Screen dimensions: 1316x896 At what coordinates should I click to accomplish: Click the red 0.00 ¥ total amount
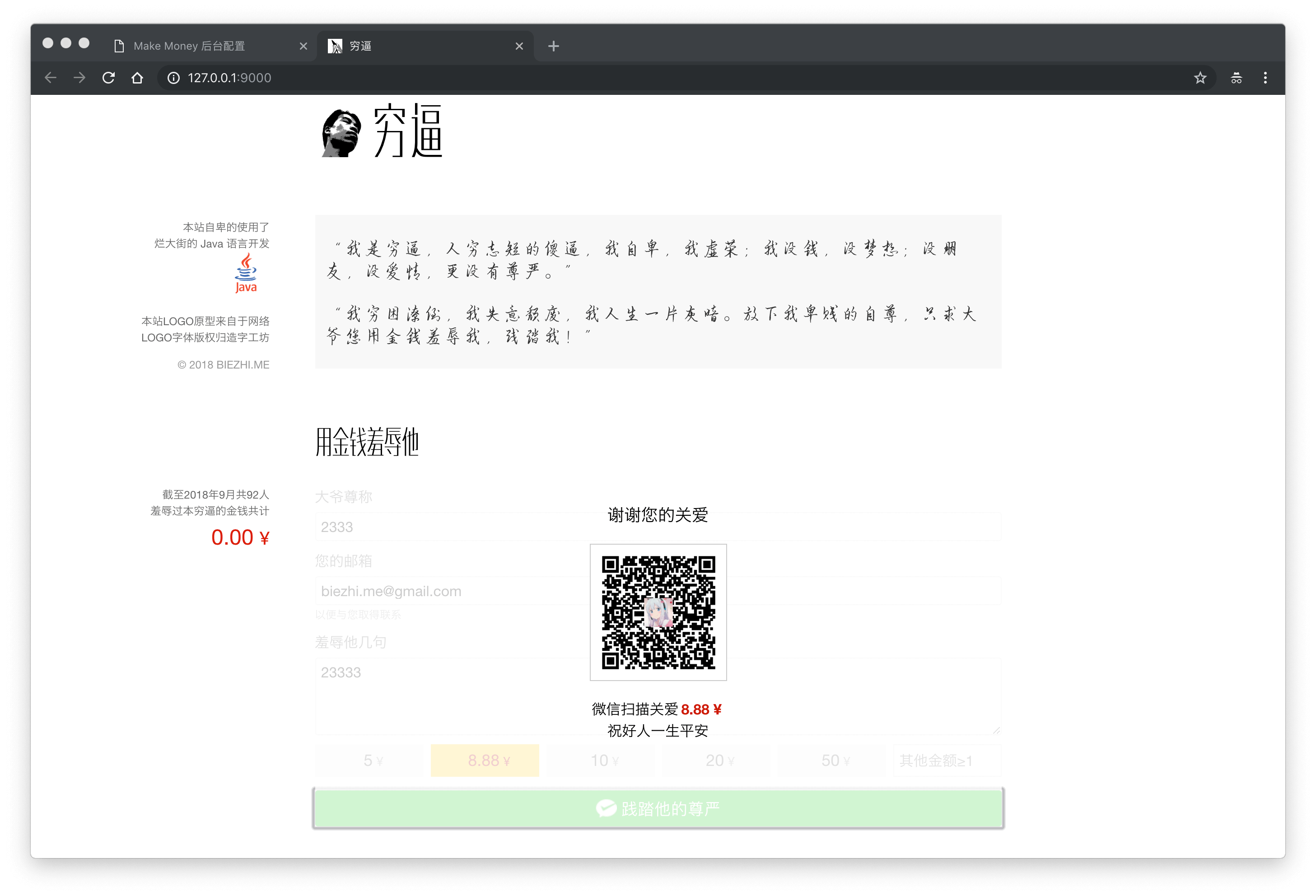coord(240,537)
